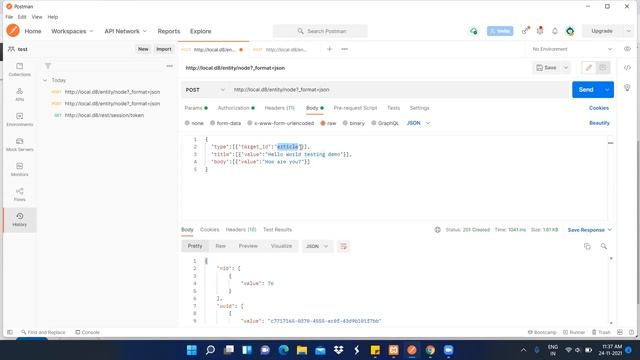This screenshot has width=640, height=360.
Task: Open the Workspaces dropdown
Action: [72, 31]
